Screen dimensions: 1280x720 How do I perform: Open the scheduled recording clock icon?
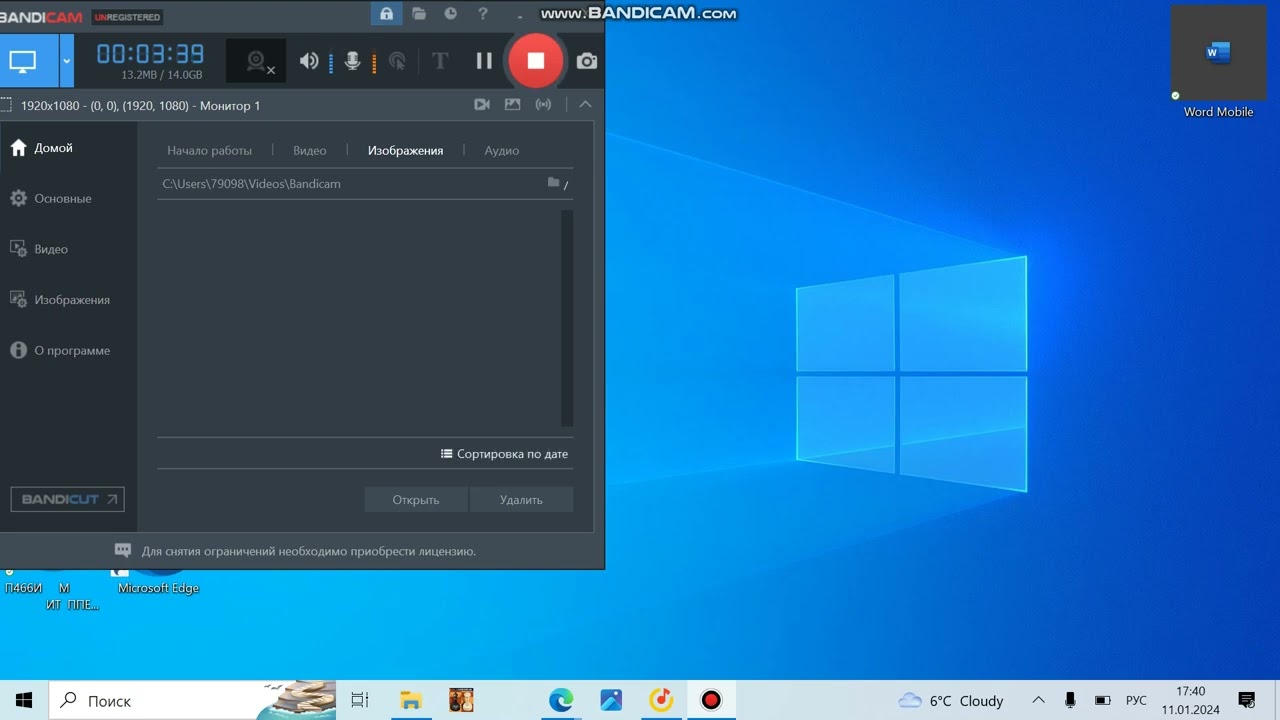[451, 14]
